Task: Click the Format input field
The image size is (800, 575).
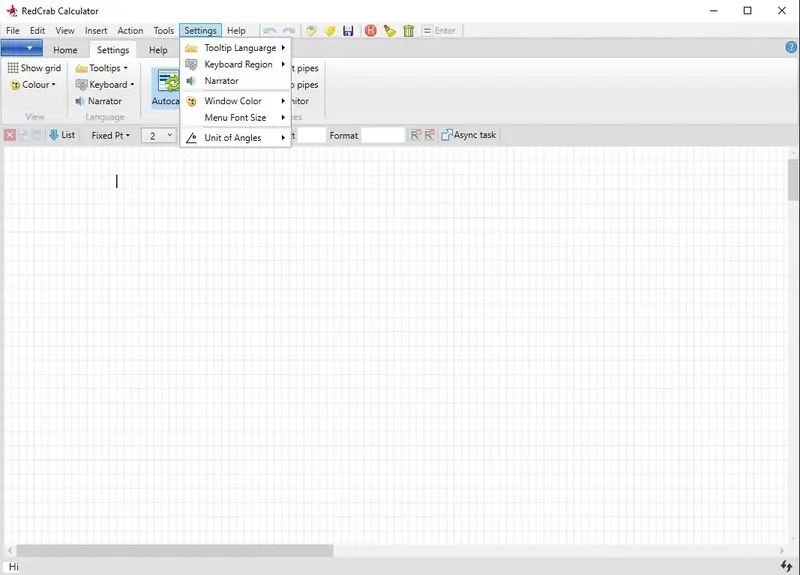Action: tap(383, 135)
